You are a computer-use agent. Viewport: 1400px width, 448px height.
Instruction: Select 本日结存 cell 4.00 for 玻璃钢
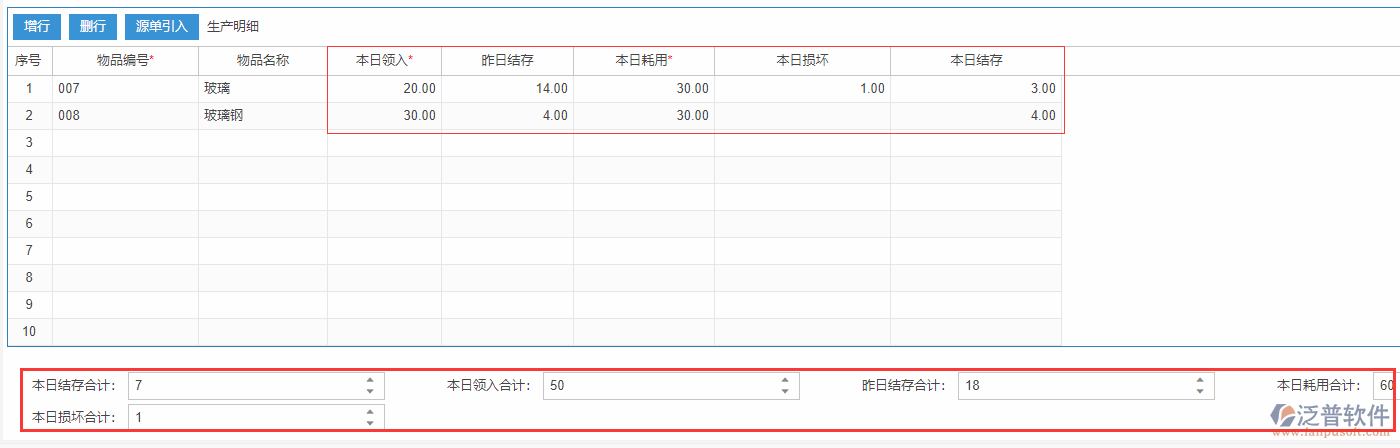pyautogui.click(x=976, y=115)
